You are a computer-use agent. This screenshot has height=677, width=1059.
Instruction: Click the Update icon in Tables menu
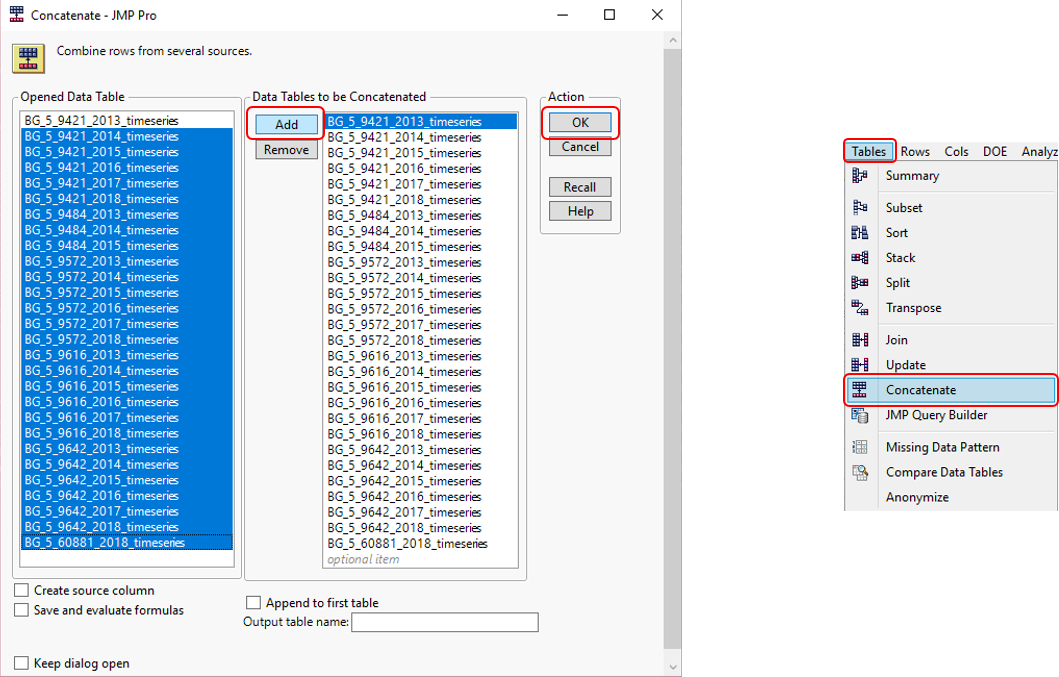860,365
